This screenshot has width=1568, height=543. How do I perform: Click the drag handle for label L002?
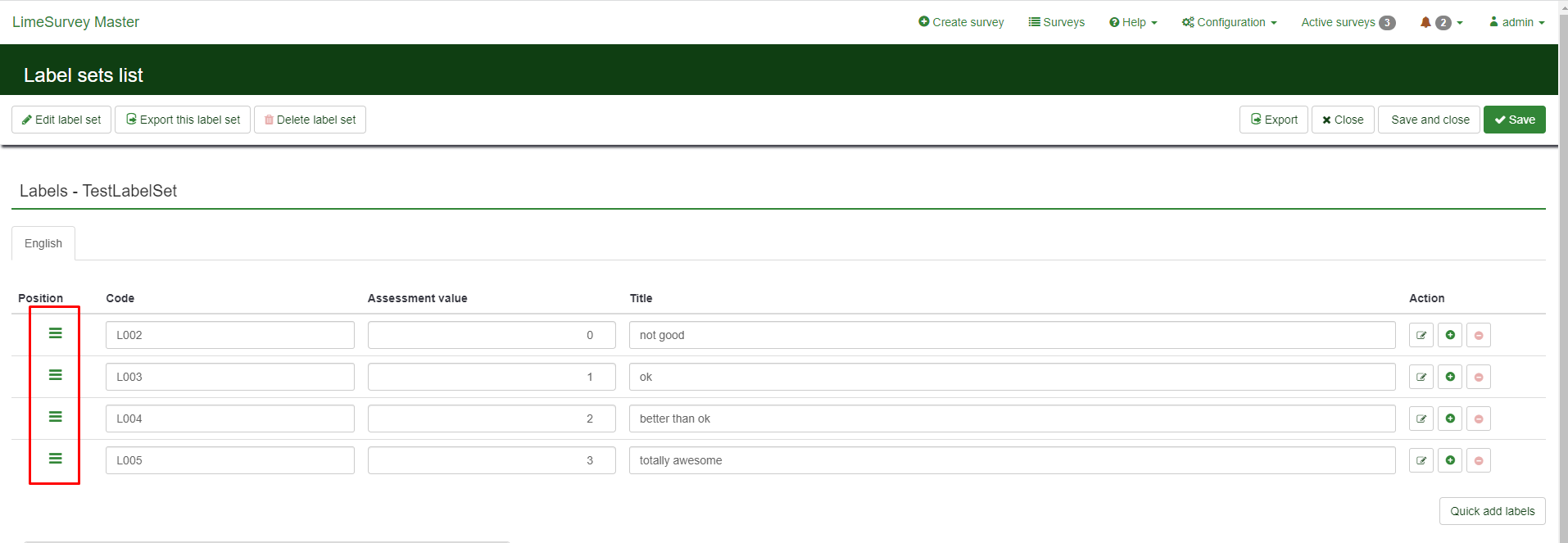click(55, 333)
